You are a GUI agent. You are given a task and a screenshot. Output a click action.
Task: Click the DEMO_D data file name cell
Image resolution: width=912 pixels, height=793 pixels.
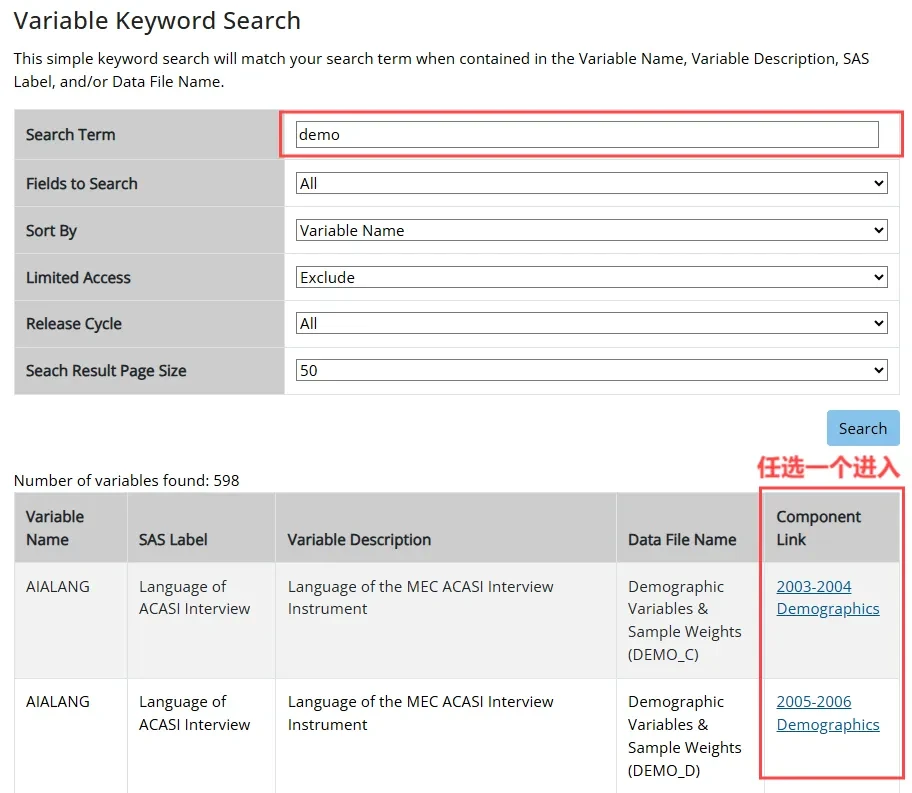(684, 736)
